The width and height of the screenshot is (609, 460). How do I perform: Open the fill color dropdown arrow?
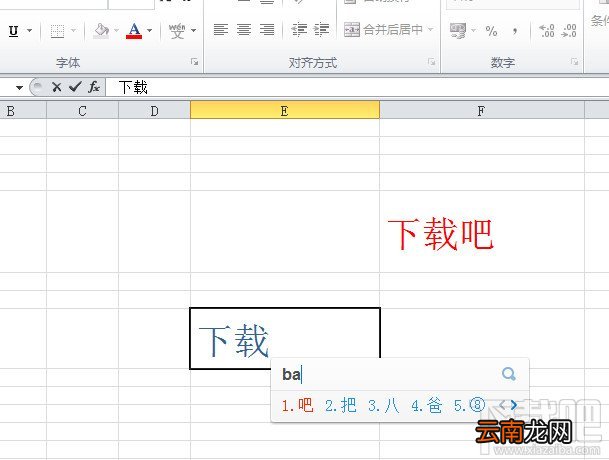click(x=116, y=30)
